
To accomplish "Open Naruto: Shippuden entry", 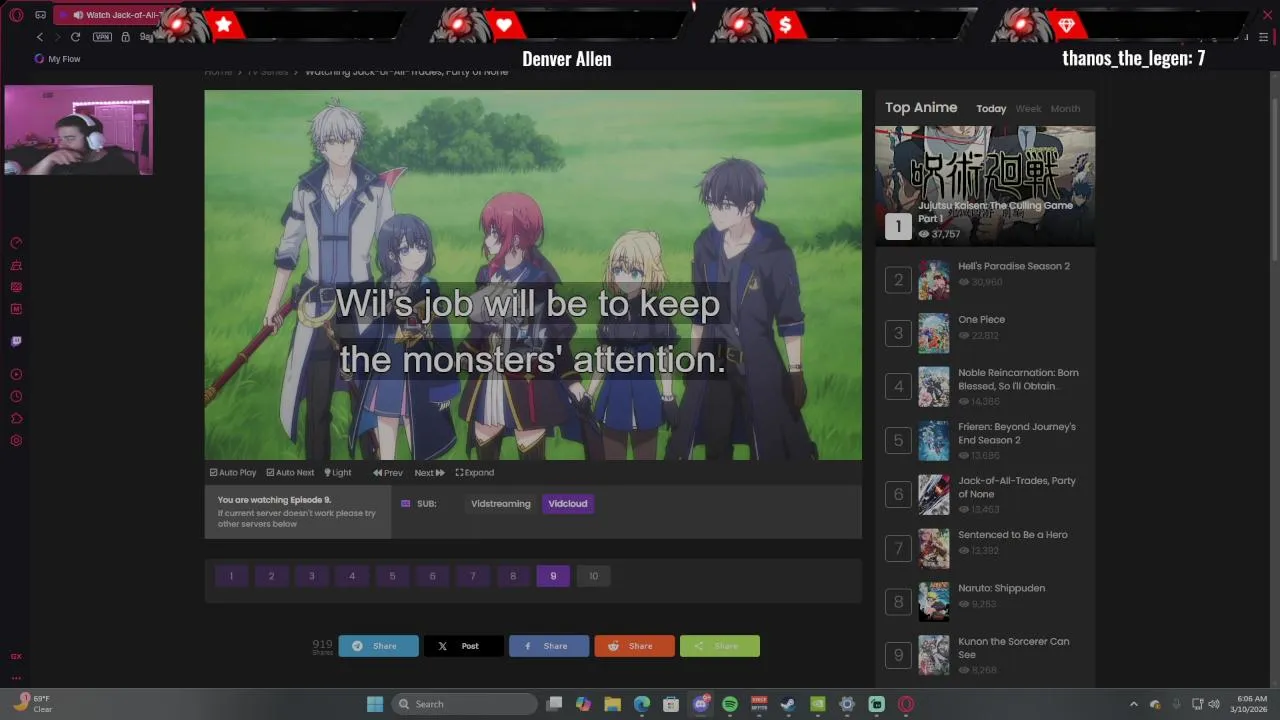I will [1001, 588].
